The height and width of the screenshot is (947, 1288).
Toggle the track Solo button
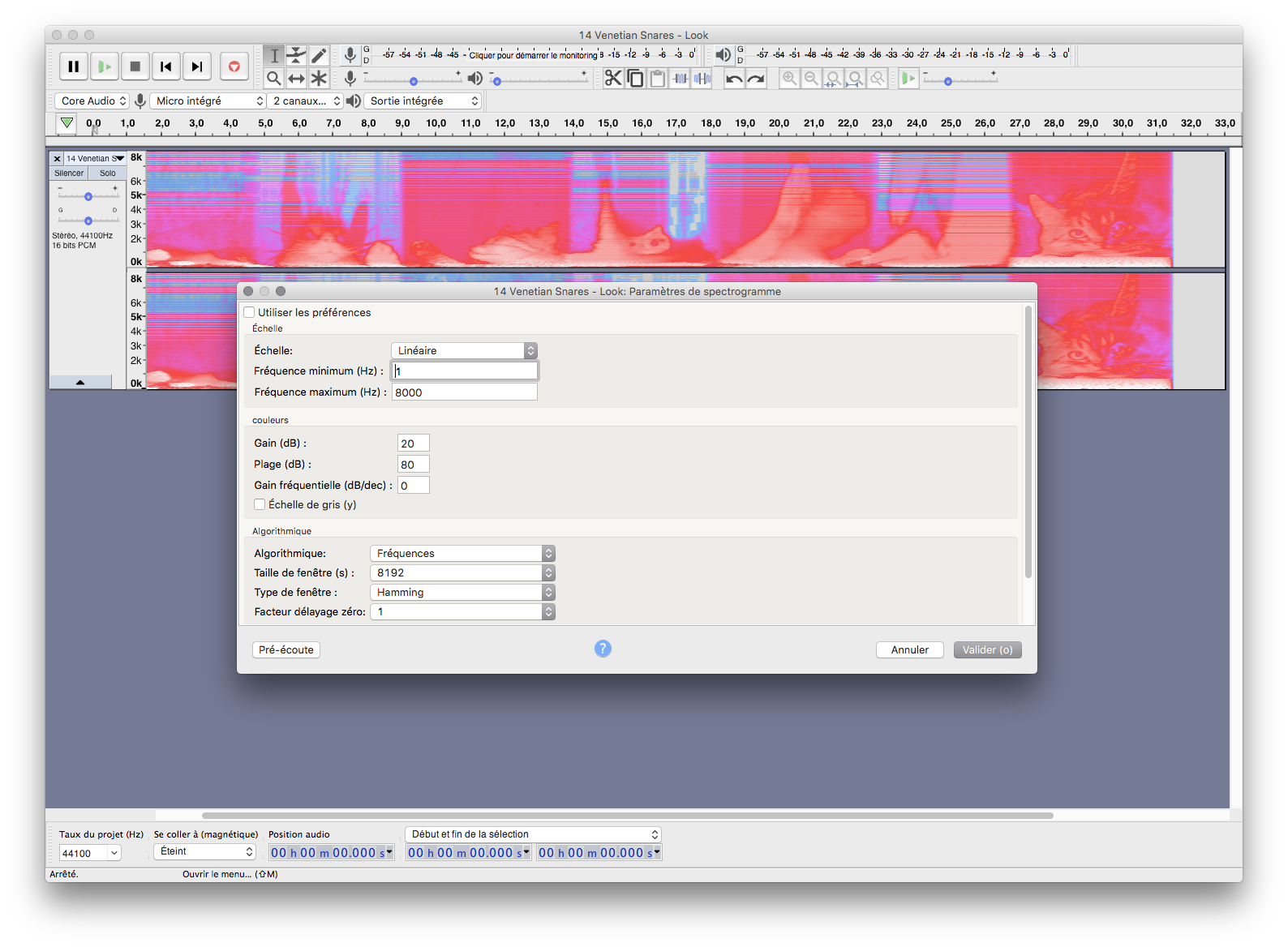[x=107, y=173]
